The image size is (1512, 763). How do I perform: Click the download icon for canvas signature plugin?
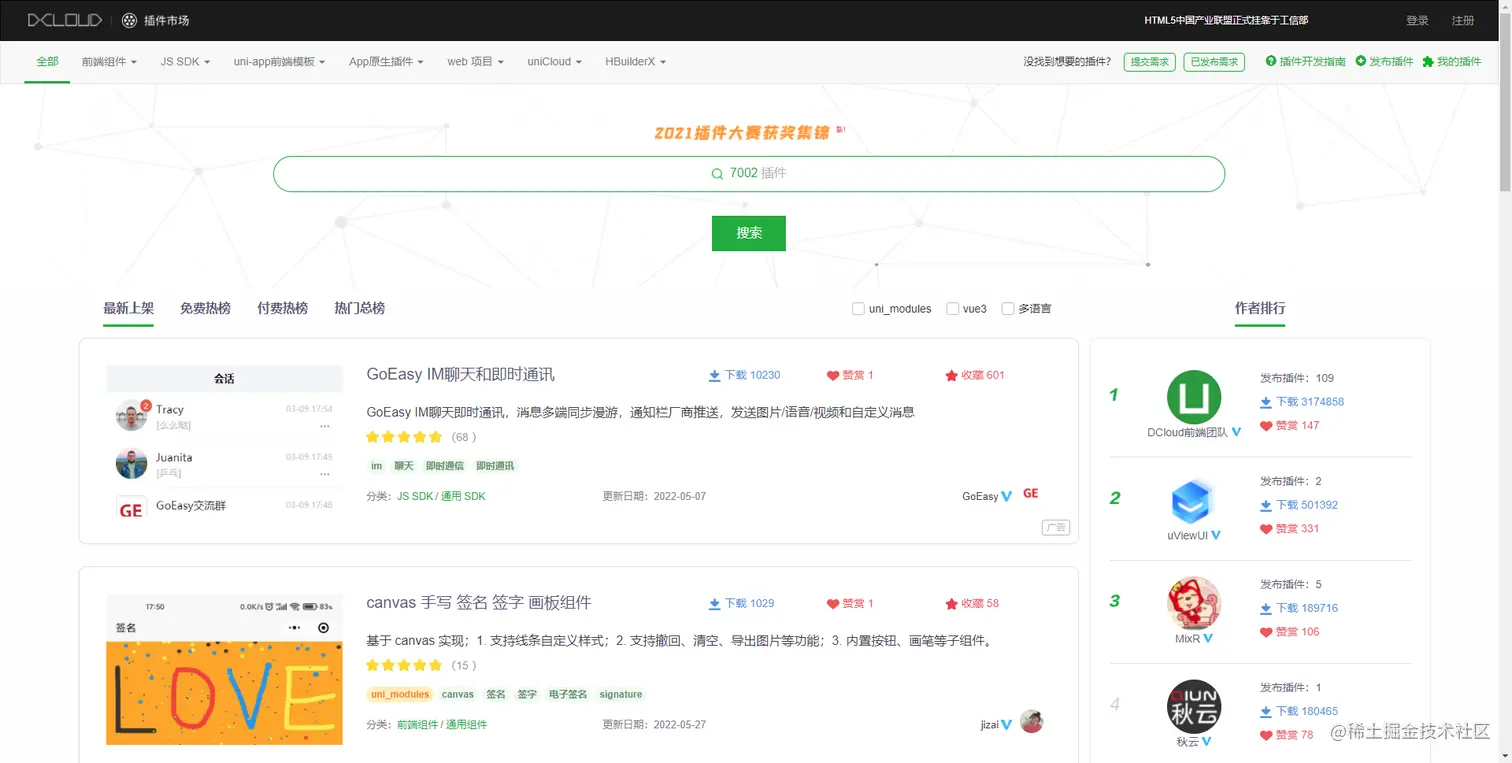point(714,604)
